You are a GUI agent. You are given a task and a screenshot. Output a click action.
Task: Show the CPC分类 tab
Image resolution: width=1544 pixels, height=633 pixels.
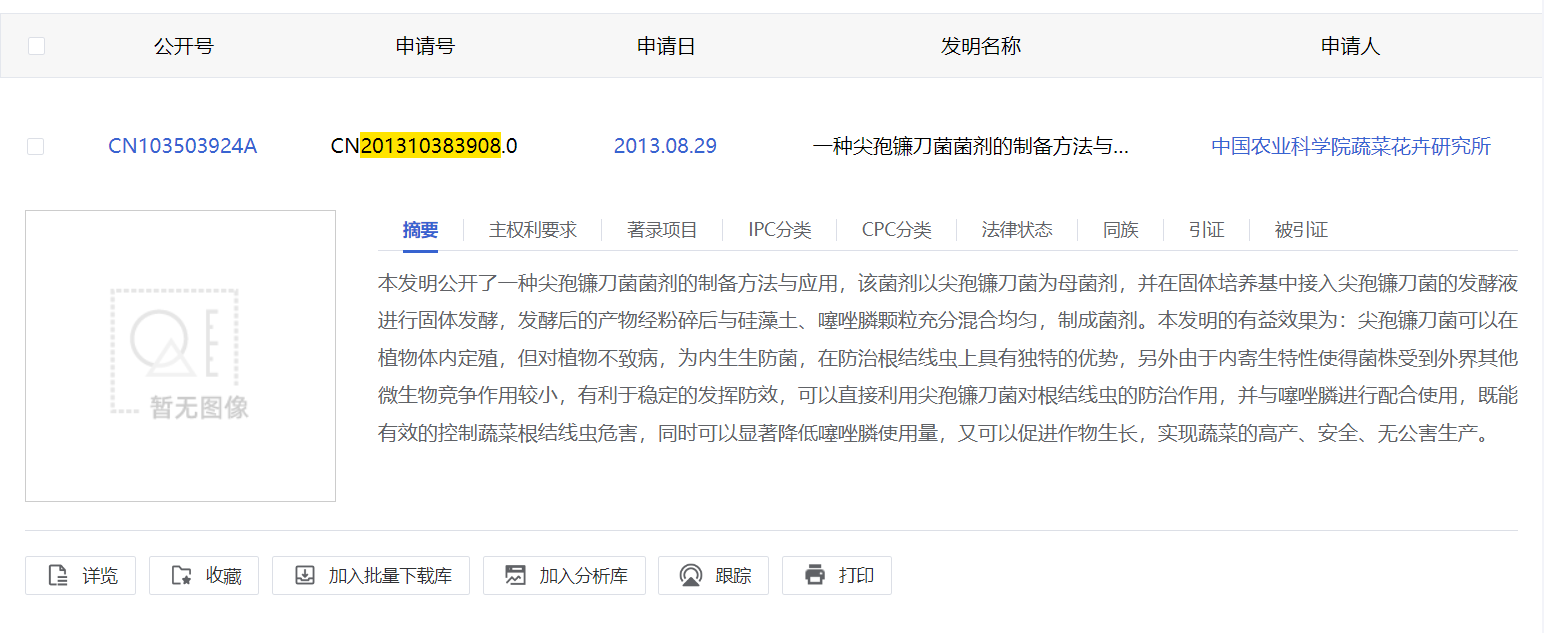[896, 230]
